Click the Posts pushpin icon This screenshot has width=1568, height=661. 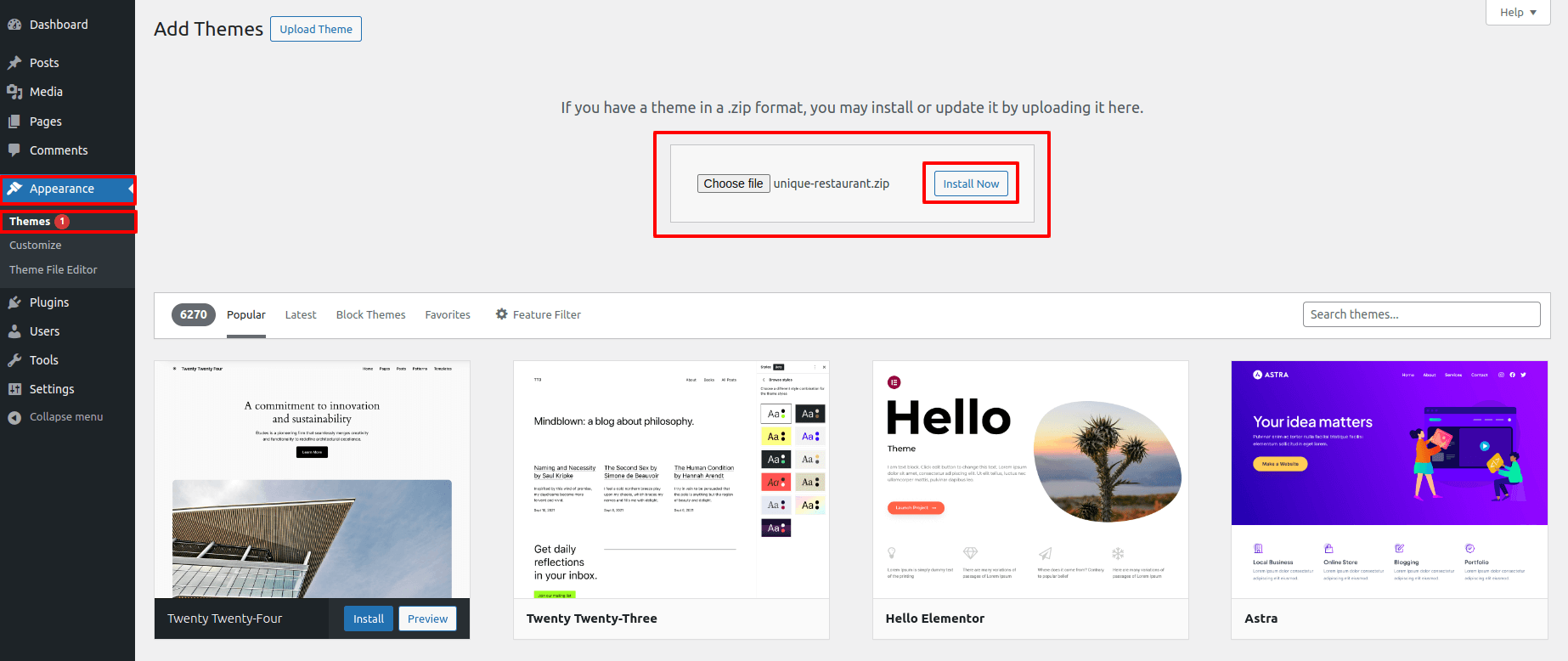(14, 63)
